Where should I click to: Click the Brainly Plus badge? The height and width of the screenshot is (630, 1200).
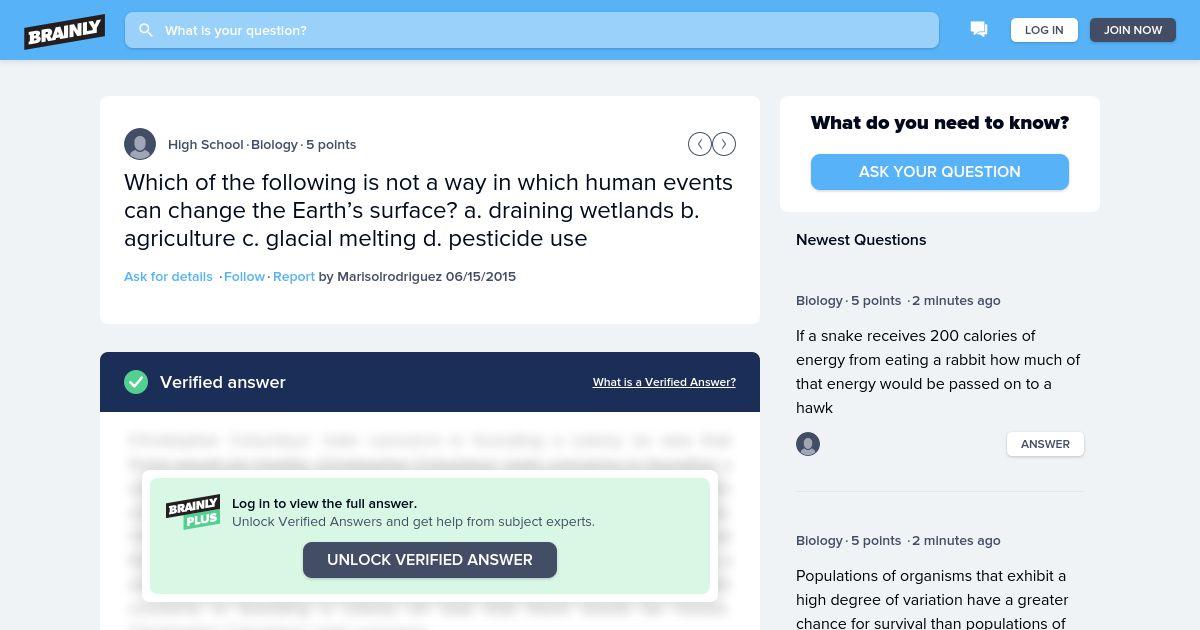coord(193,512)
